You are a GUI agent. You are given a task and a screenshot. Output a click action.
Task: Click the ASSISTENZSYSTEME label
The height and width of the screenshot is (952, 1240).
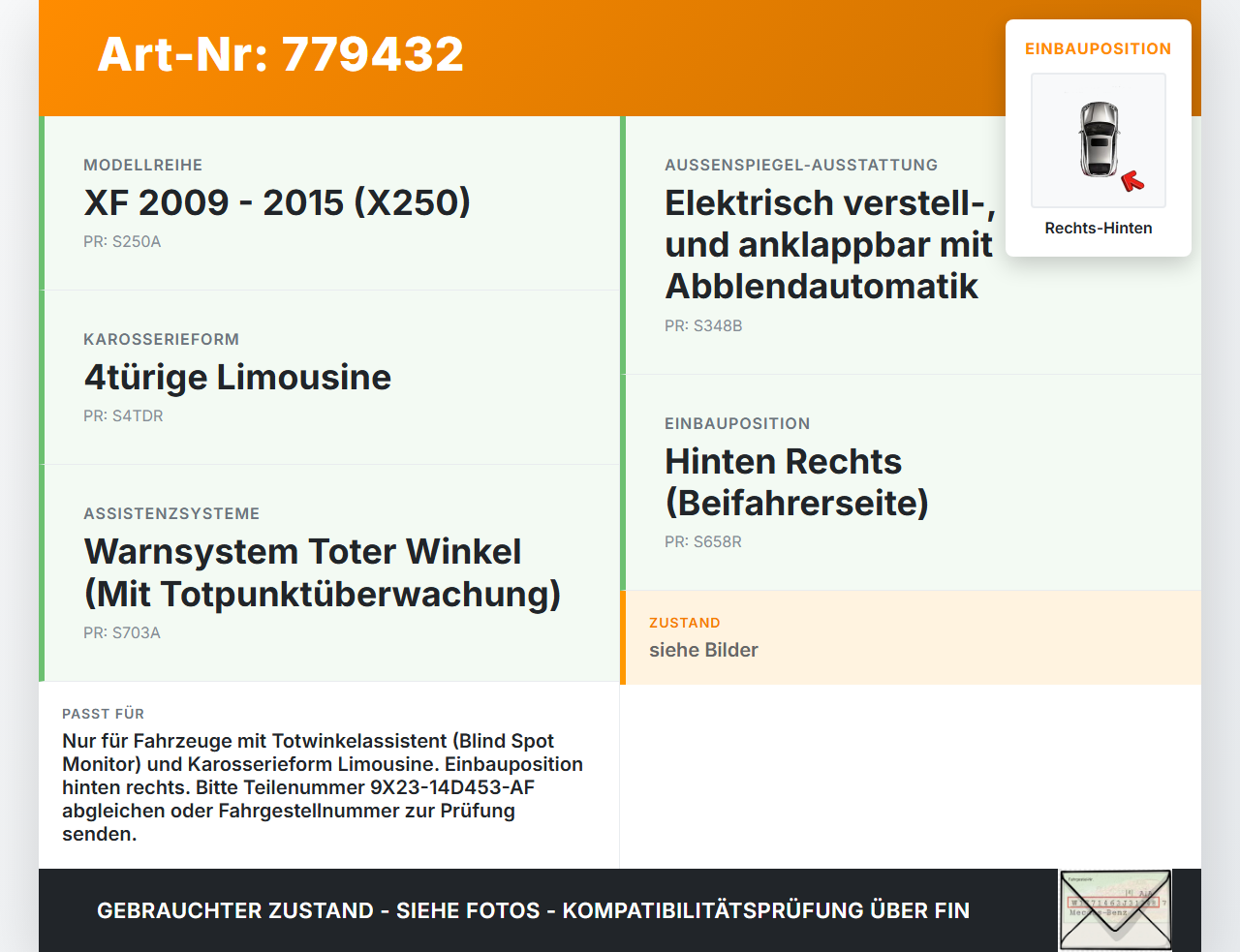pos(171,513)
